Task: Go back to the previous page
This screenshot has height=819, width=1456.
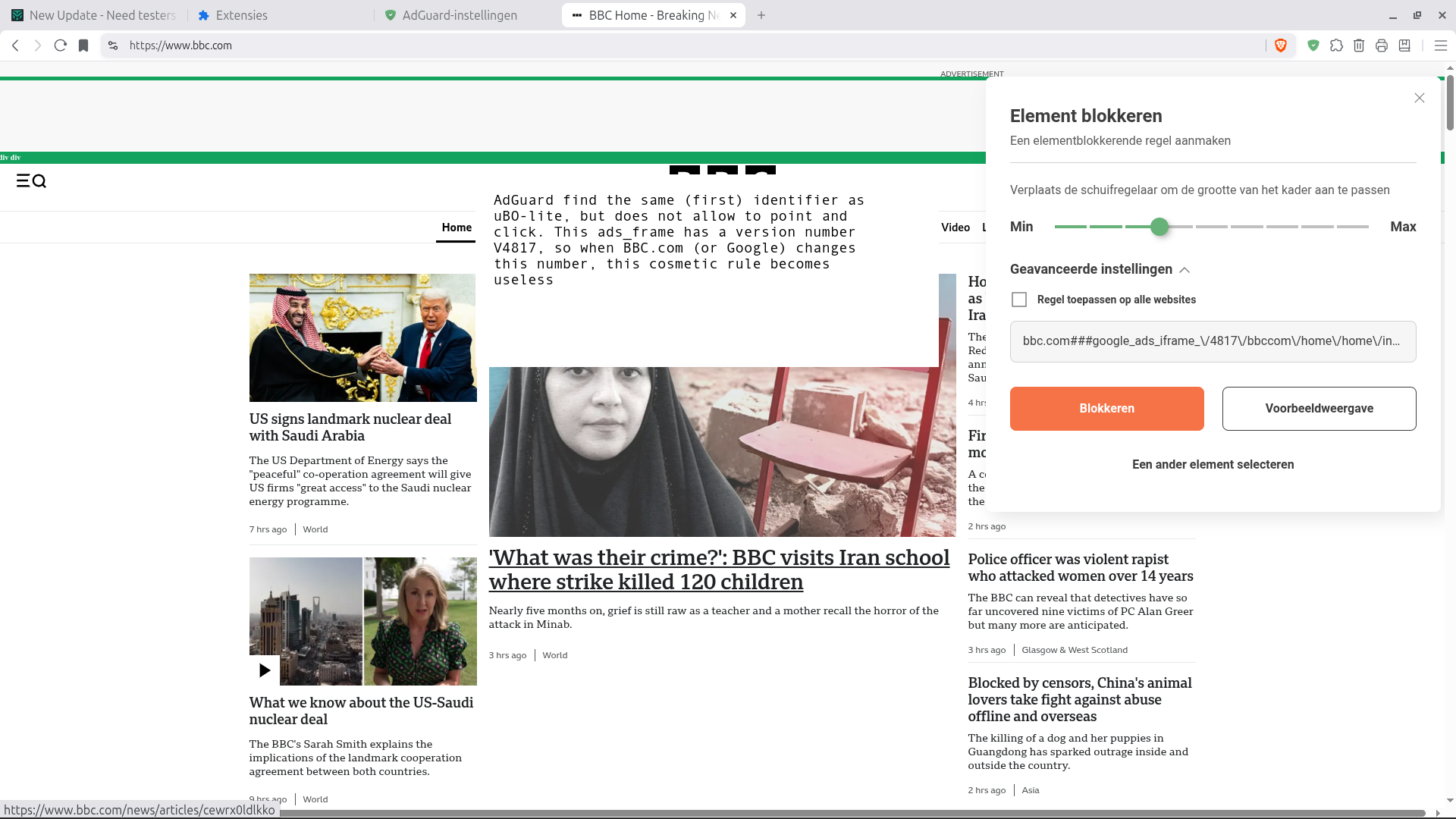Action: (x=15, y=45)
